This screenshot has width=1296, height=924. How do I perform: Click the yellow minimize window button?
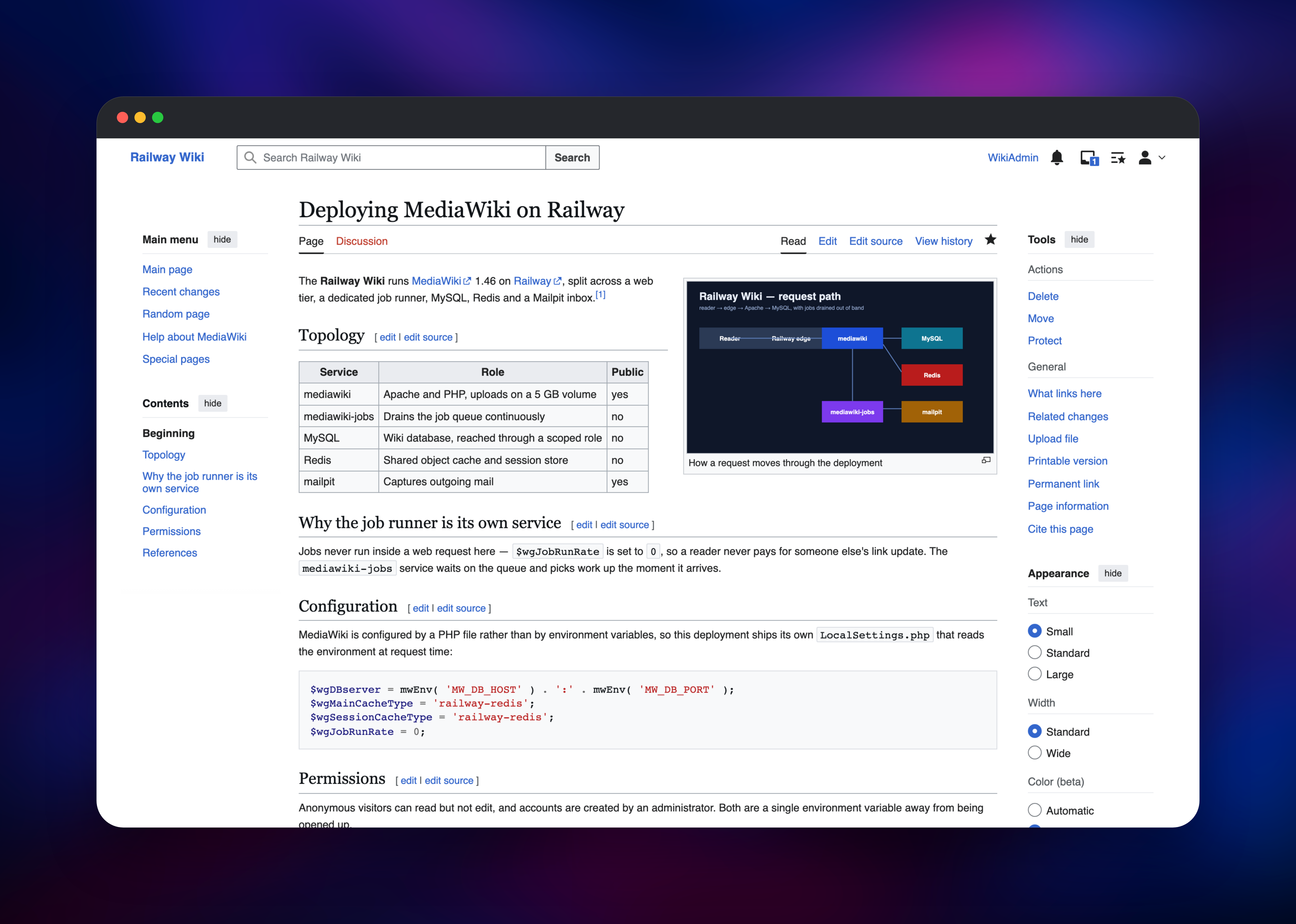click(x=140, y=117)
